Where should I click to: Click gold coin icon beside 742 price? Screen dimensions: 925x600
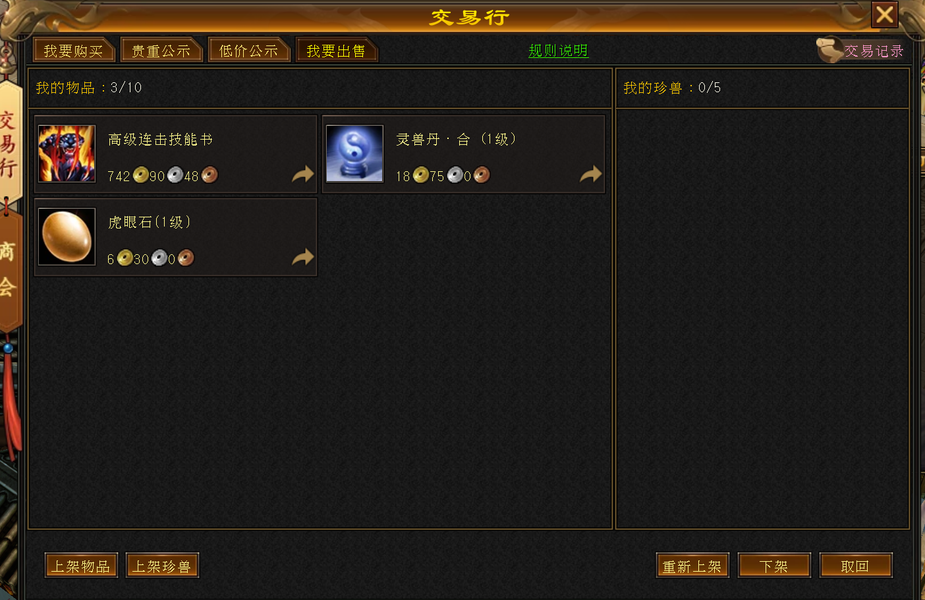pos(140,175)
